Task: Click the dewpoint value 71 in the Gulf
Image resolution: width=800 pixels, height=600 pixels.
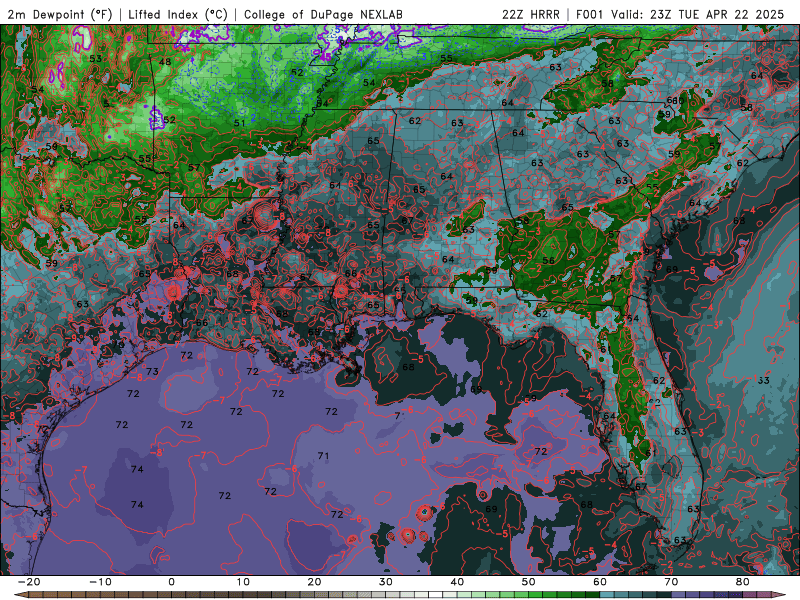Action: (323, 456)
